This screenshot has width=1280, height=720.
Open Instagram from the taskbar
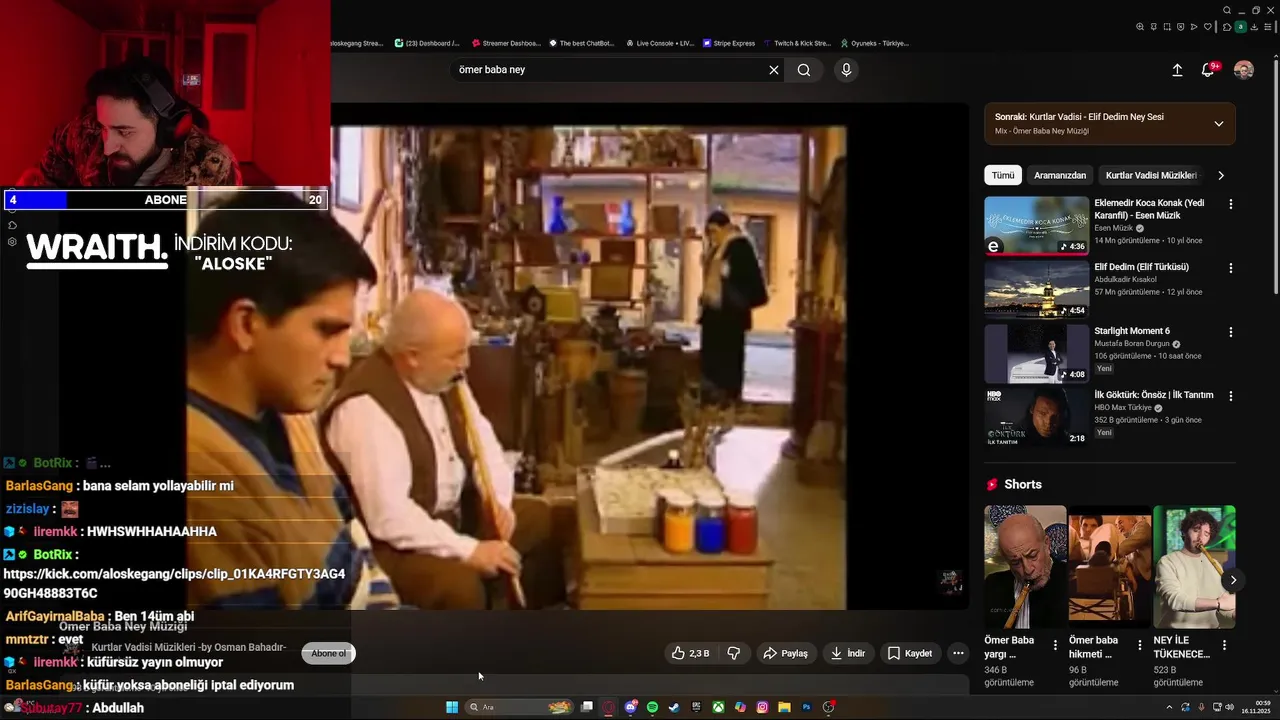(x=762, y=707)
